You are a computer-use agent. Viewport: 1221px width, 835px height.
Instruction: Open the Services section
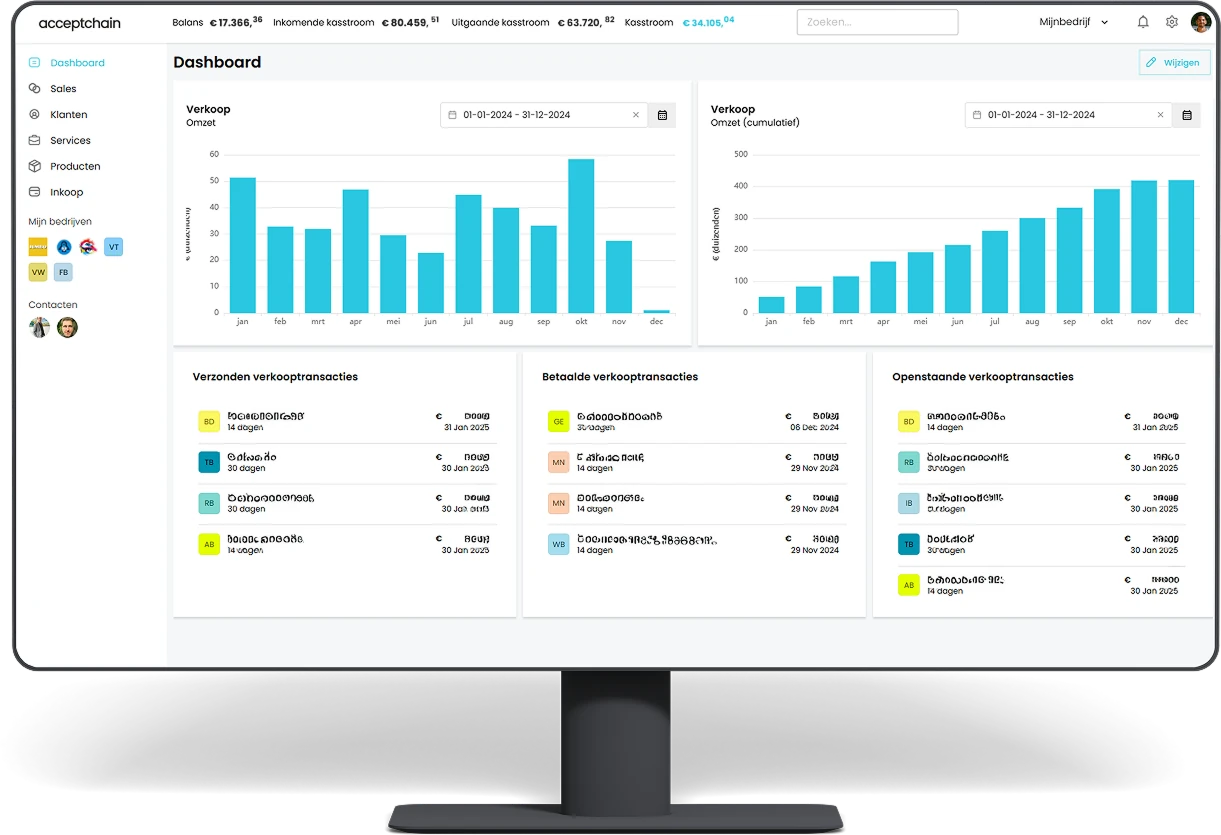pyautogui.click(x=70, y=141)
